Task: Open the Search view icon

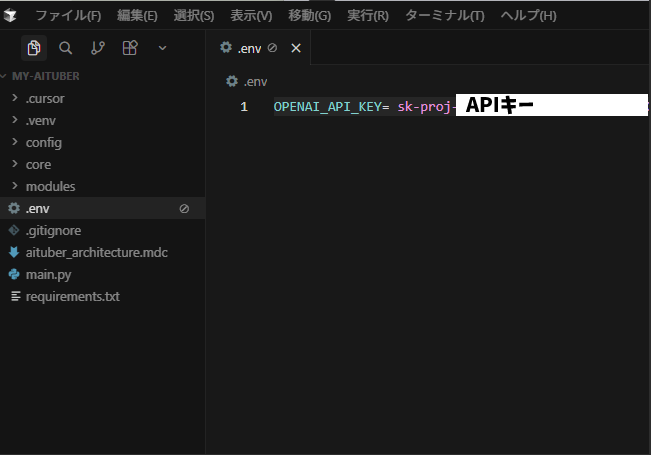Action: [65, 48]
